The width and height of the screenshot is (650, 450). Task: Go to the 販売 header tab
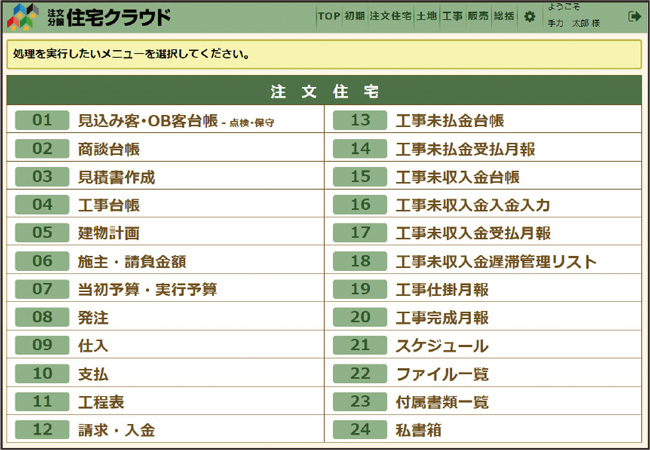478,16
